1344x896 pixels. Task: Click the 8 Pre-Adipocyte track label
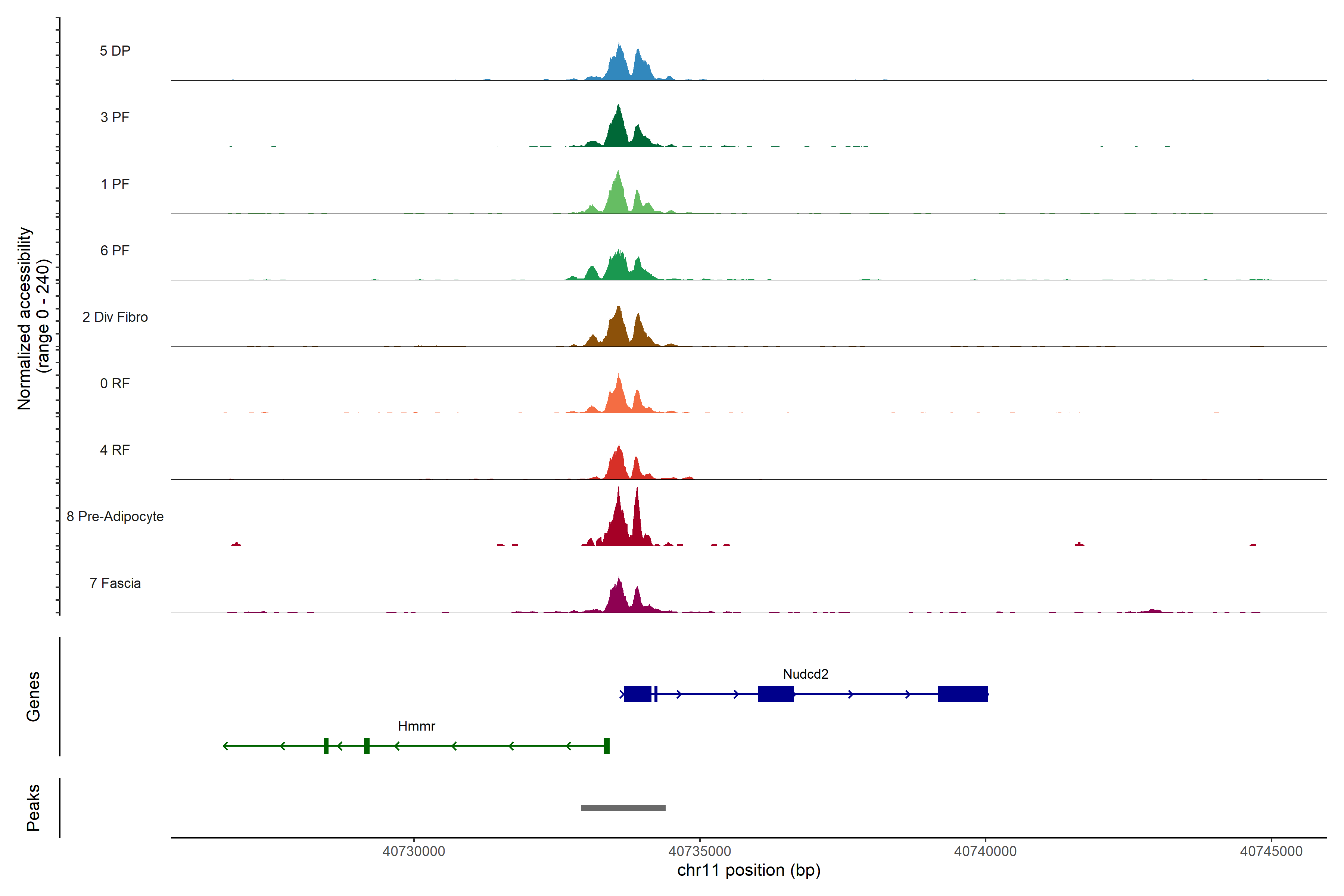(x=115, y=517)
